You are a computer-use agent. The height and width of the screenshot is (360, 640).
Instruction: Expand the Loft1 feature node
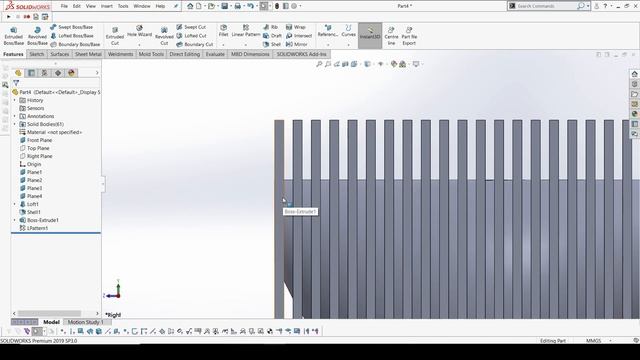click(x=15, y=204)
